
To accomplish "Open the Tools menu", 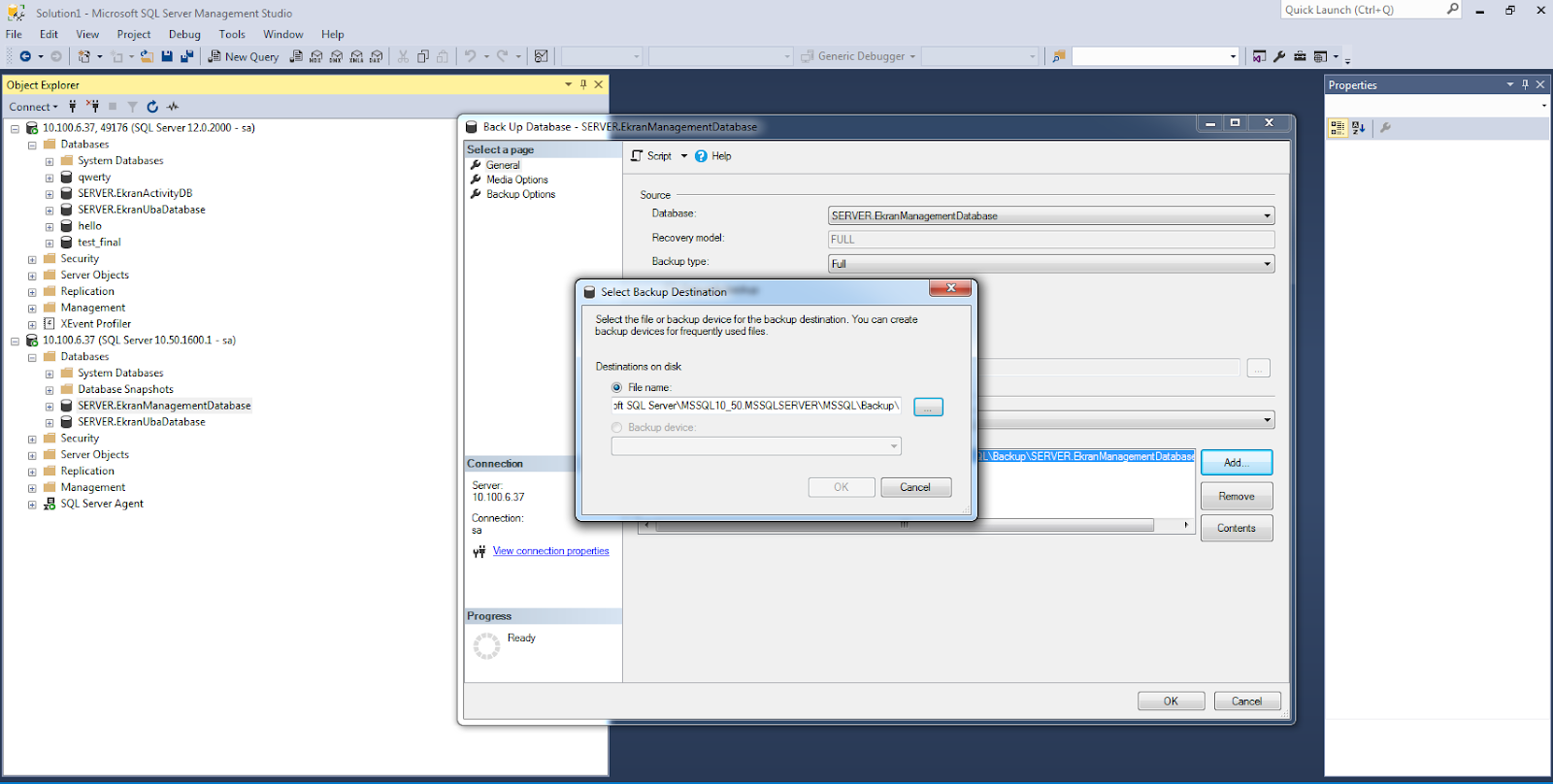I will [x=232, y=34].
